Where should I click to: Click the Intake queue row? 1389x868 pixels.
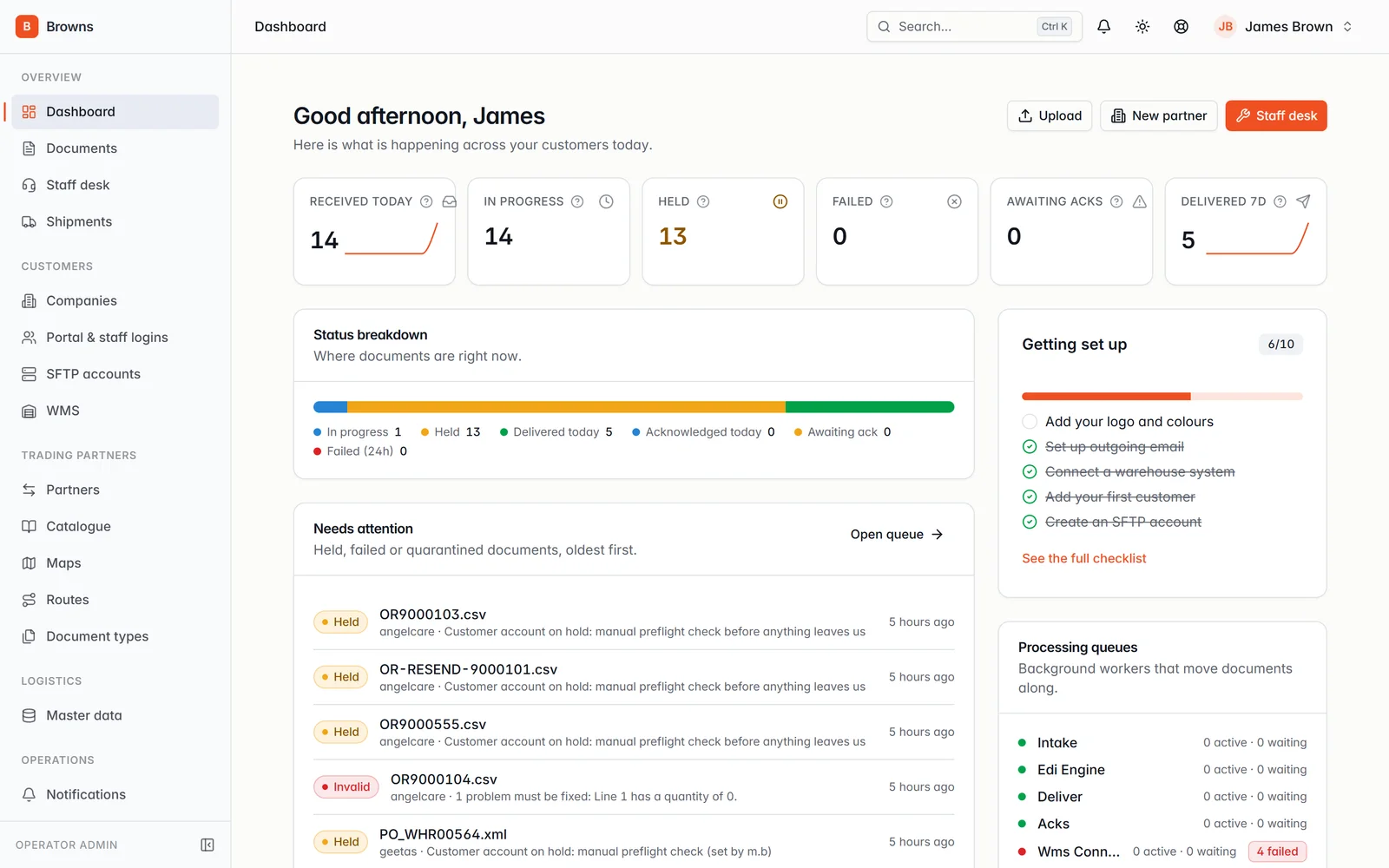pos(1162,743)
